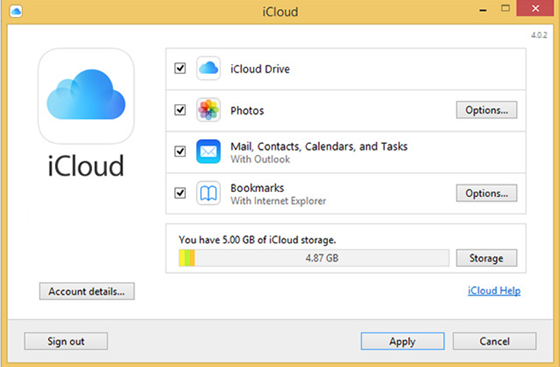Click the 4.87 GB storage usage bar
The width and height of the screenshot is (560, 367).
[x=314, y=258]
